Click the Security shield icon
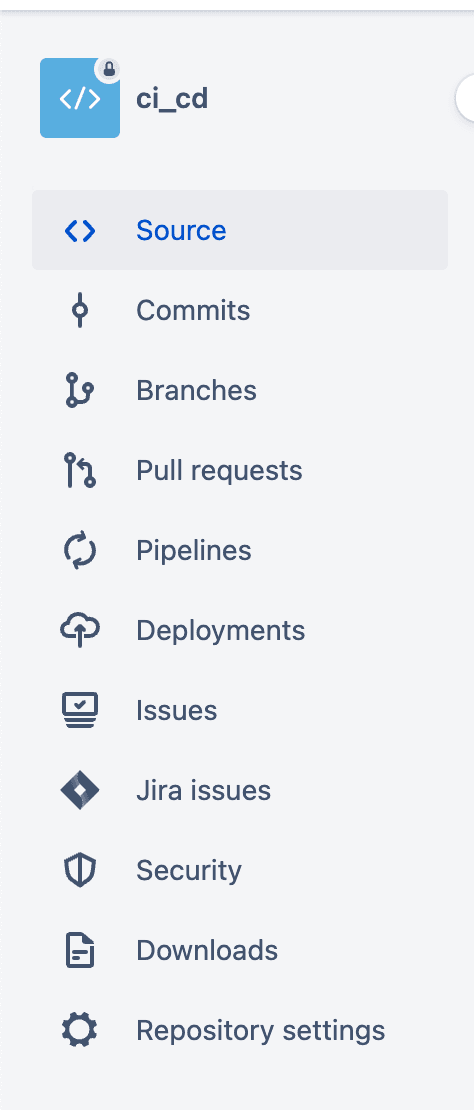Screen dimensions: 474x1110 coord(80,870)
